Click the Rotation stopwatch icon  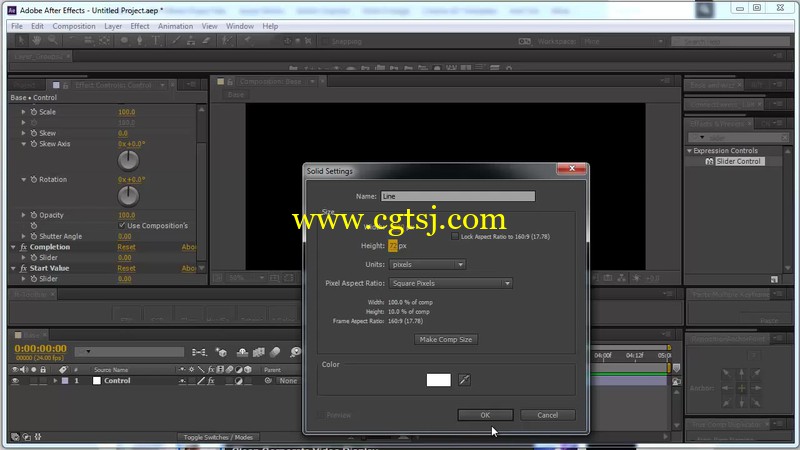[x=34, y=180]
